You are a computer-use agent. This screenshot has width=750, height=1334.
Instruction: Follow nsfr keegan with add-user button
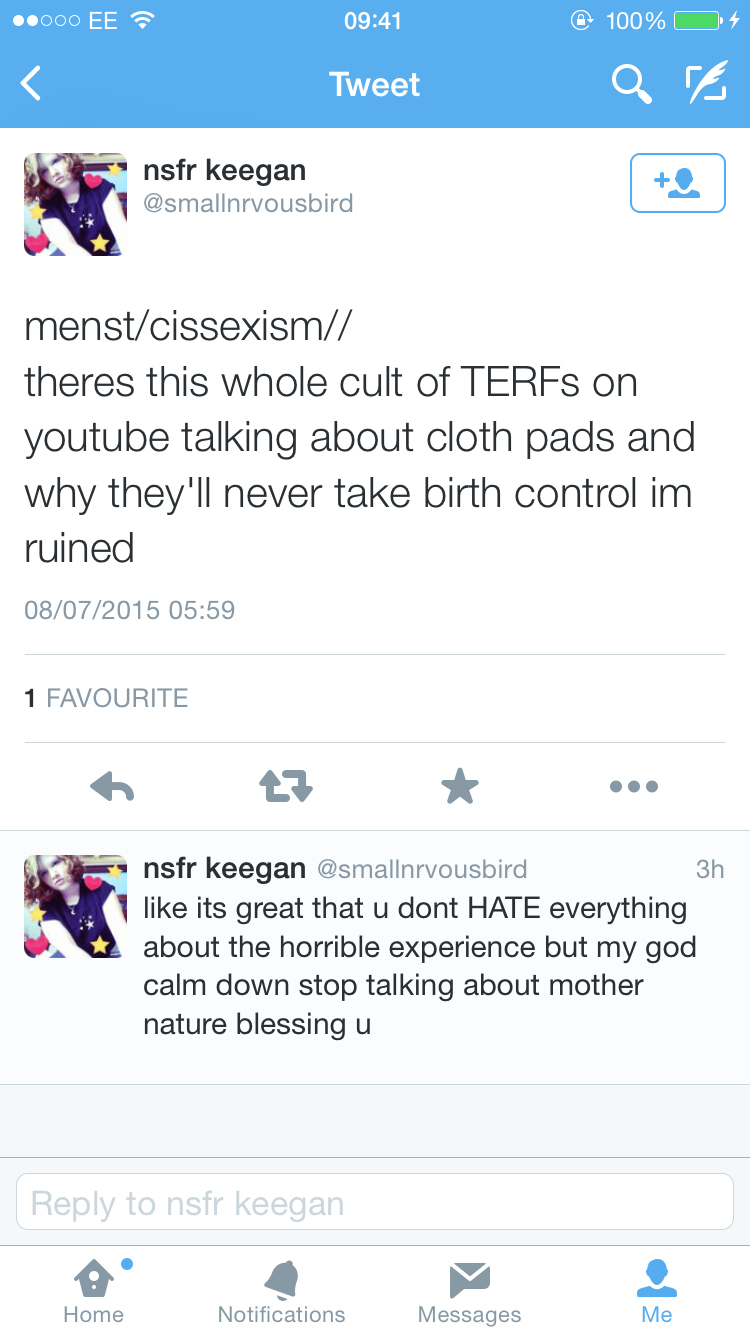pyautogui.click(x=677, y=183)
